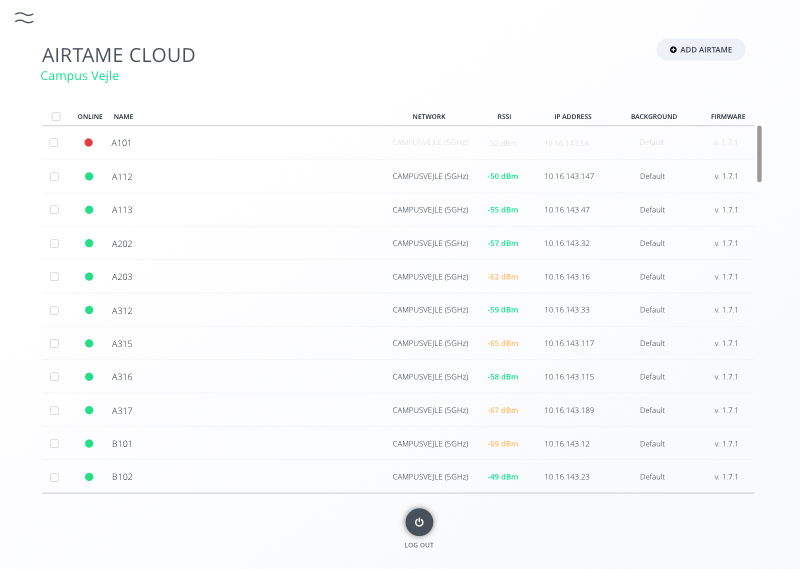
Task: Open device named A312
Action: (122, 310)
